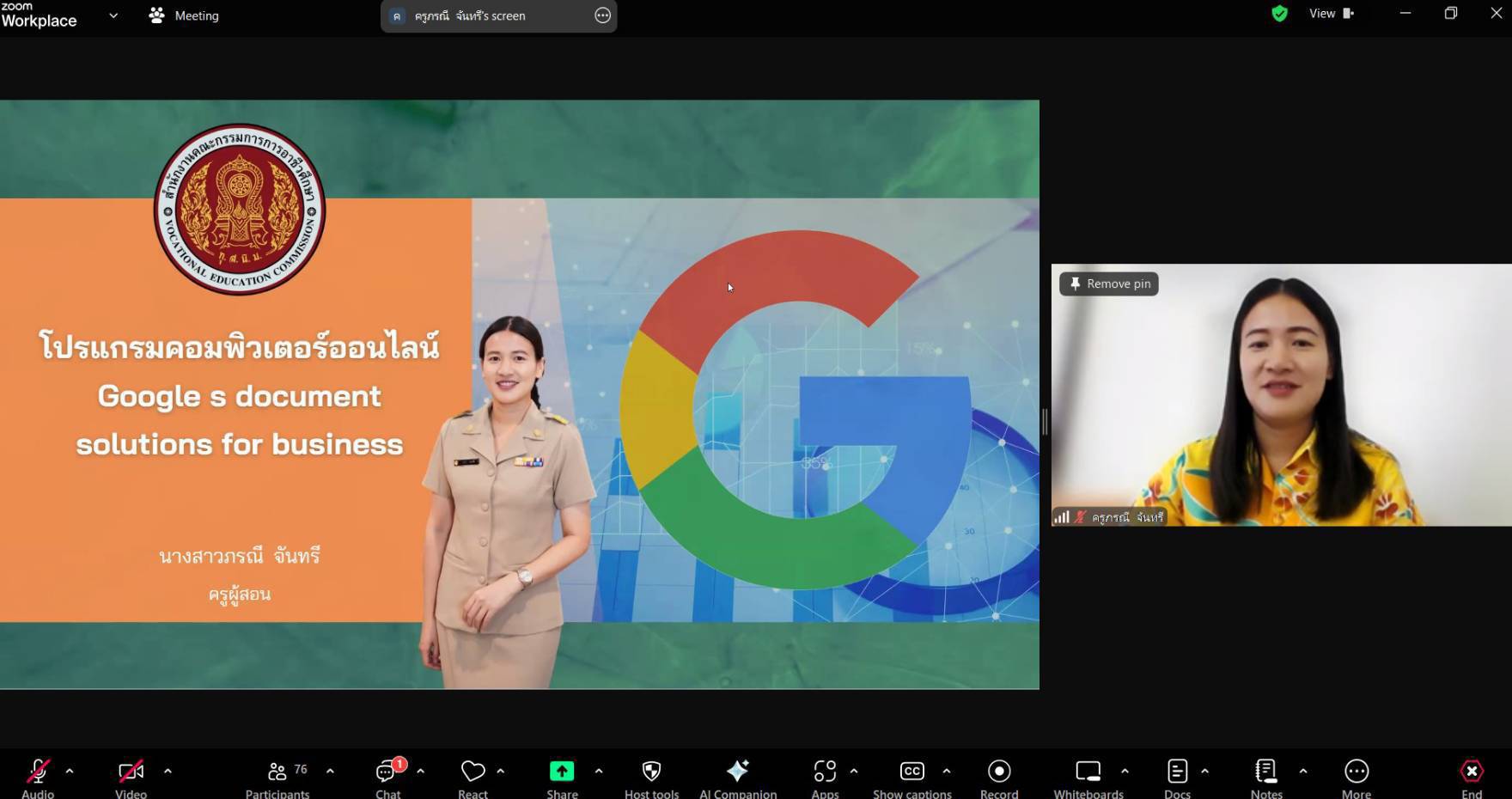Click Remove pin on the speaker video
The height and width of the screenshot is (799, 1512).
[x=1108, y=284]
